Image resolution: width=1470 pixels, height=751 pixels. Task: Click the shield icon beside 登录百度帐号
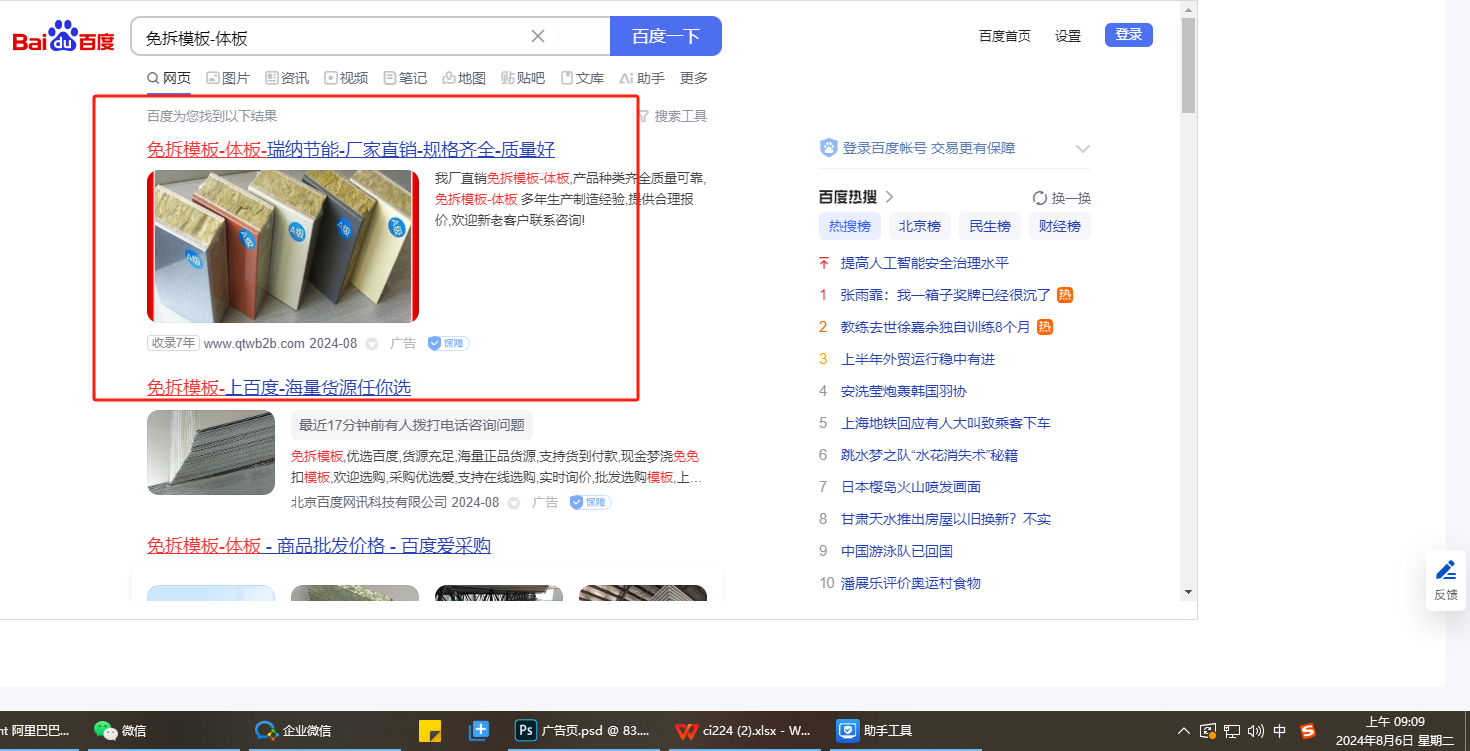[828, 148]
